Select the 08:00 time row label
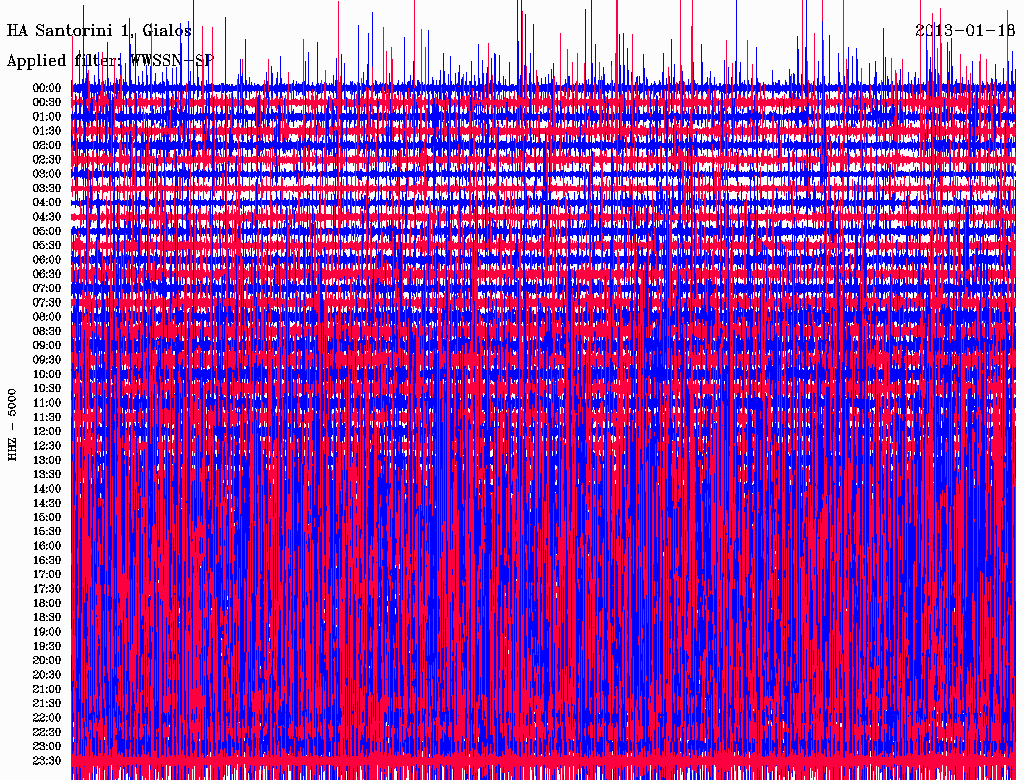Image resolution: width=1024 pixels, height=780 pixels. (x=47, y=317)
